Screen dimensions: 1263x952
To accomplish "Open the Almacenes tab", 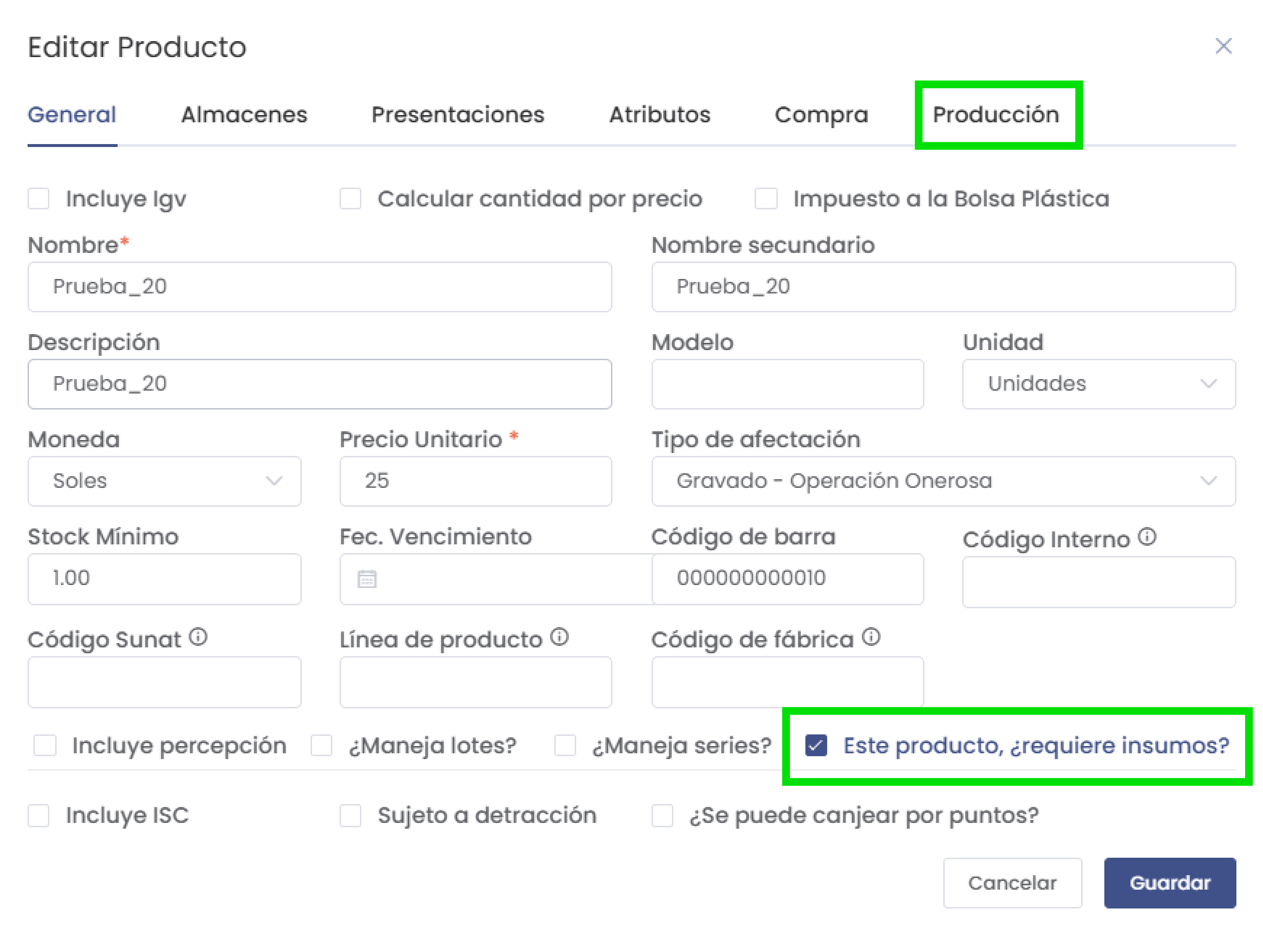I will click(244, 114).
